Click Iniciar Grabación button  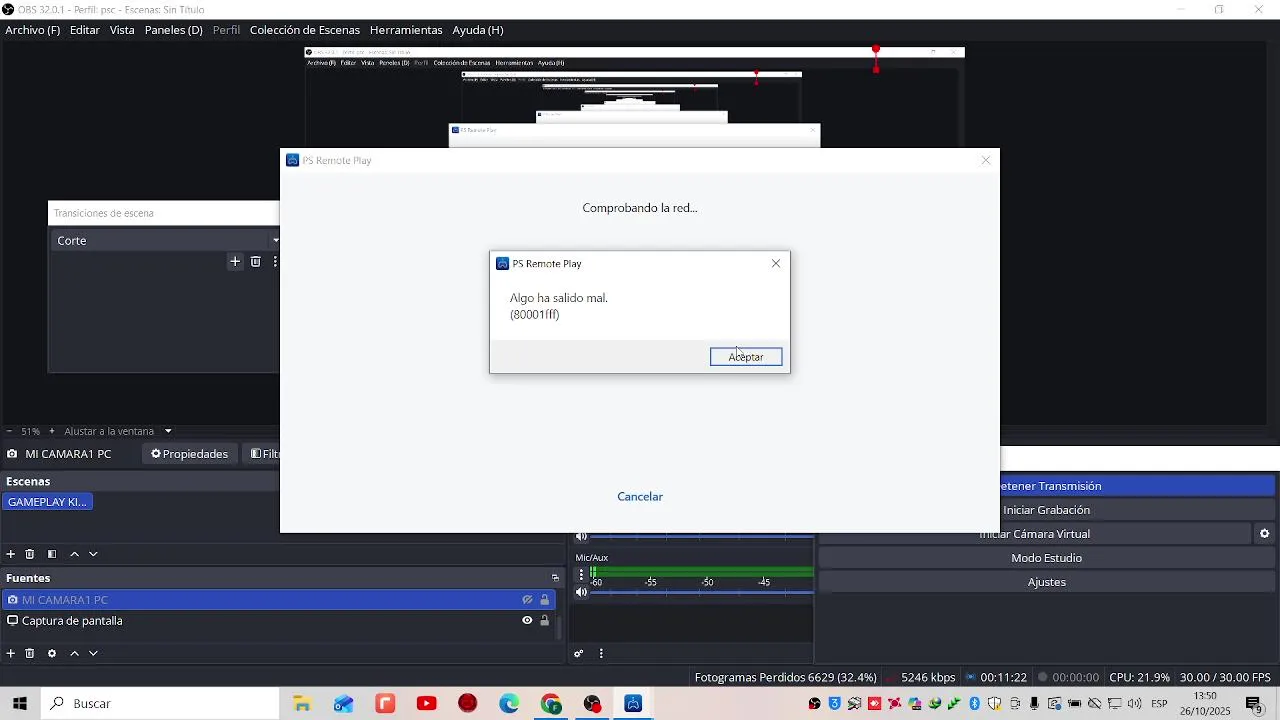1140,510
